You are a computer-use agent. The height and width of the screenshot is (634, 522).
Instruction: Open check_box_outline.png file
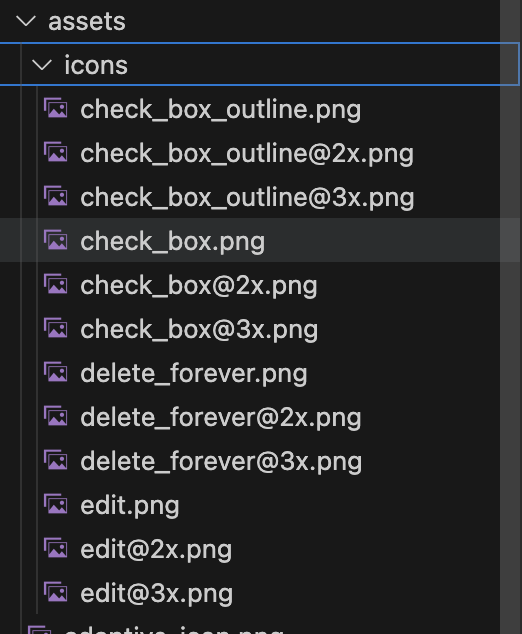220,110
